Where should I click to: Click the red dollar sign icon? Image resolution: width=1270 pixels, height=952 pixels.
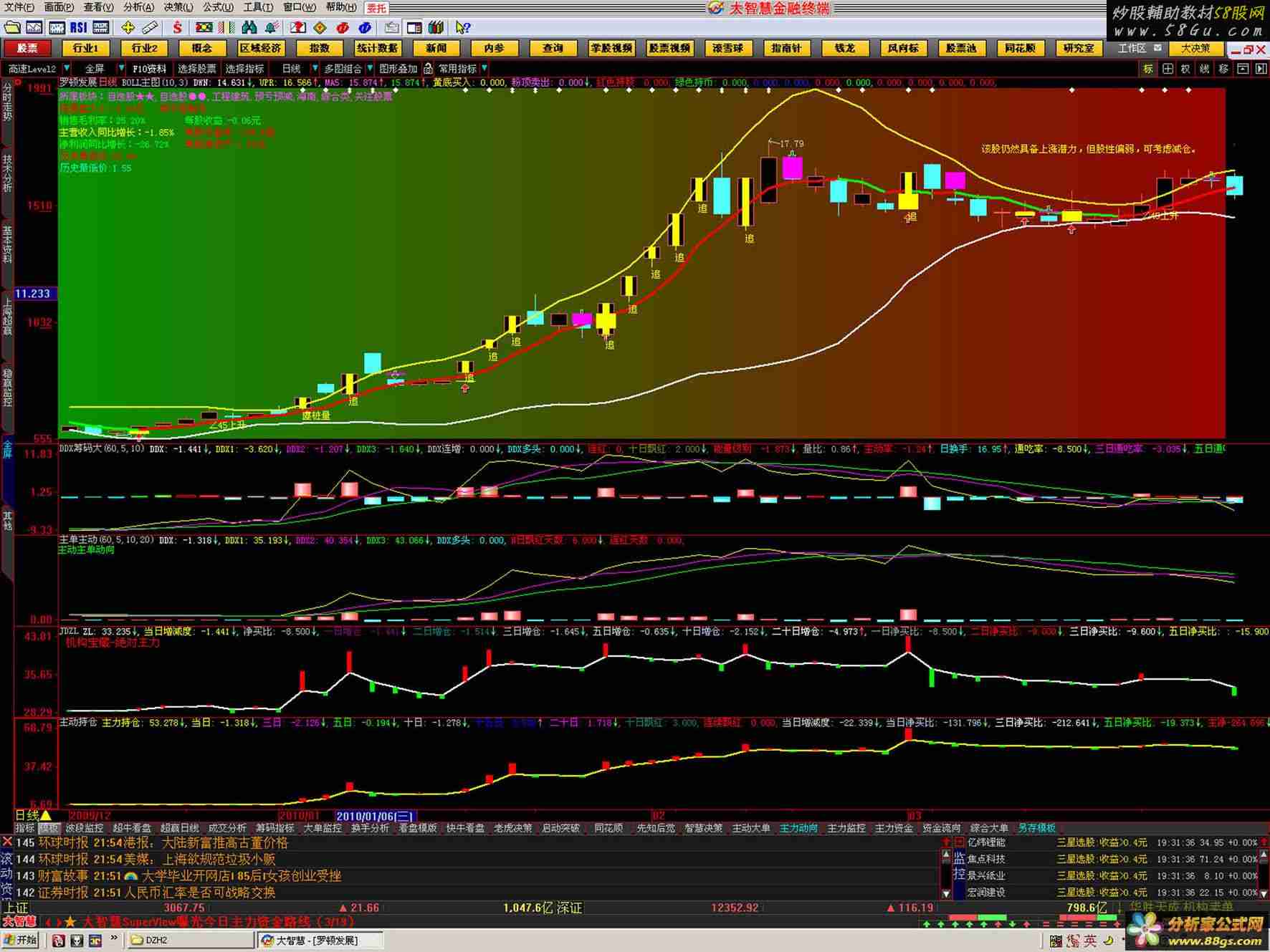click(x=177, y=28)
